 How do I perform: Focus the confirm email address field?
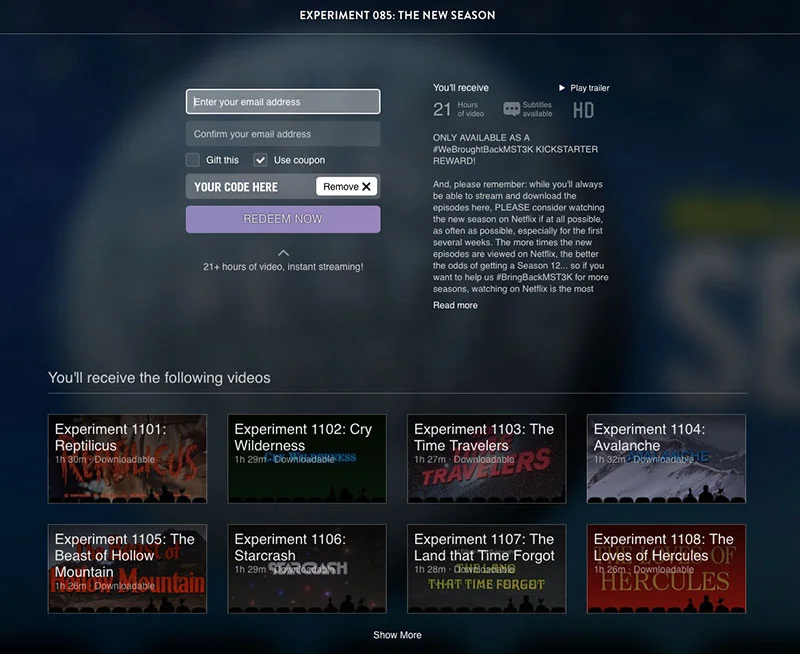(283, 134)
